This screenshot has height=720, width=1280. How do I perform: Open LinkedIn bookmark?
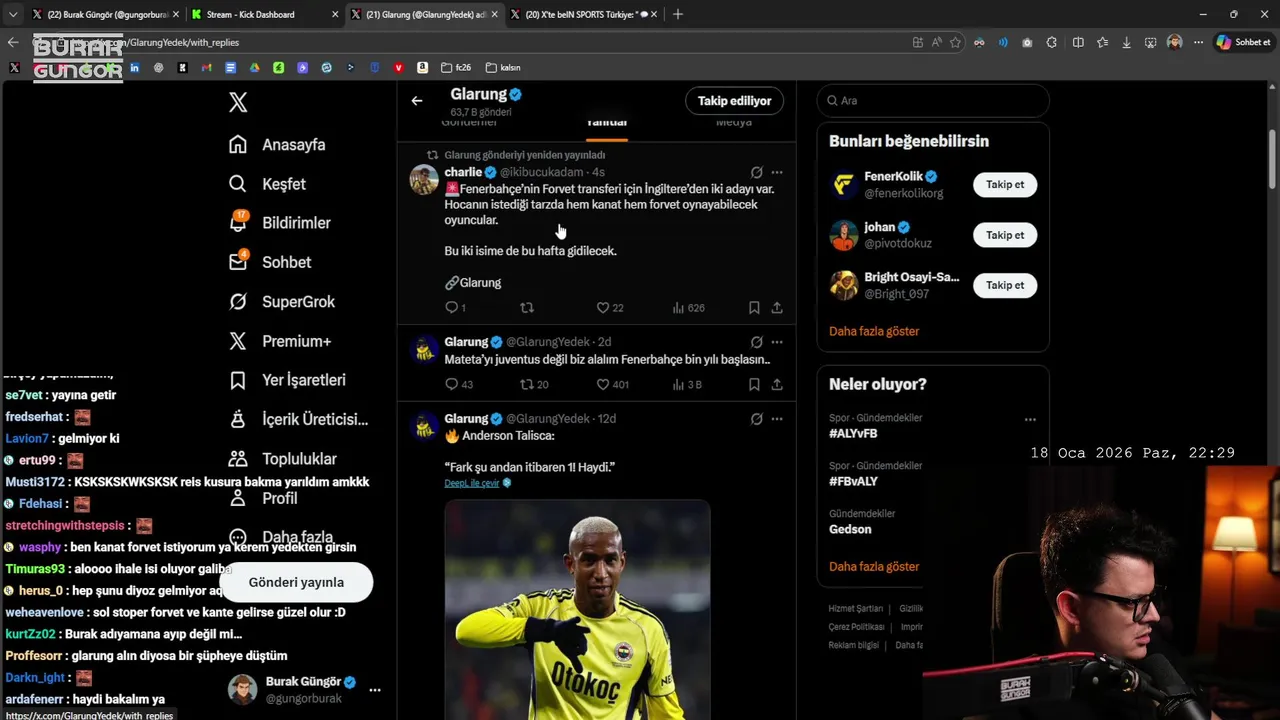point(134,68)
